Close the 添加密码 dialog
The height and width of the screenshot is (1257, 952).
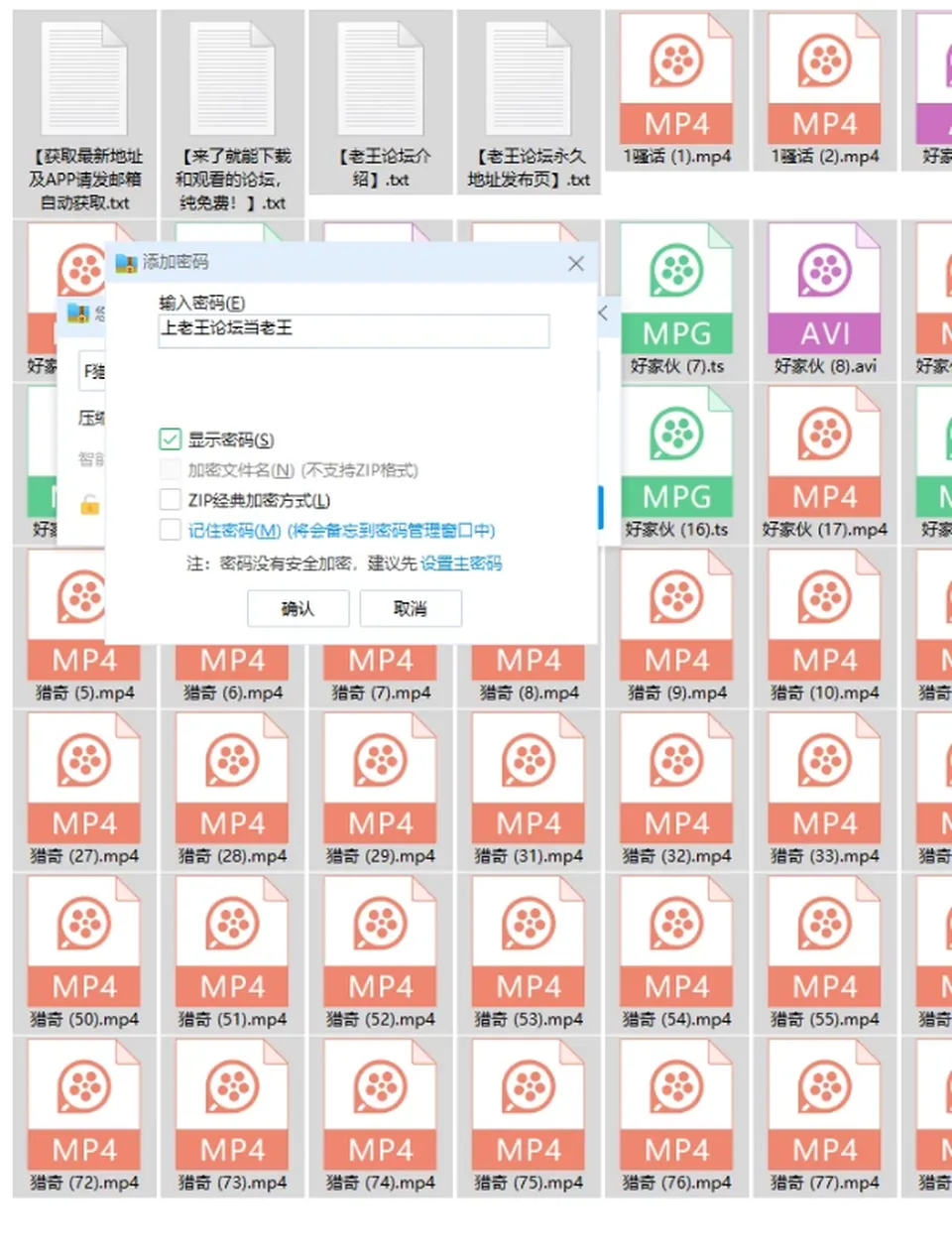coord(576,263)
